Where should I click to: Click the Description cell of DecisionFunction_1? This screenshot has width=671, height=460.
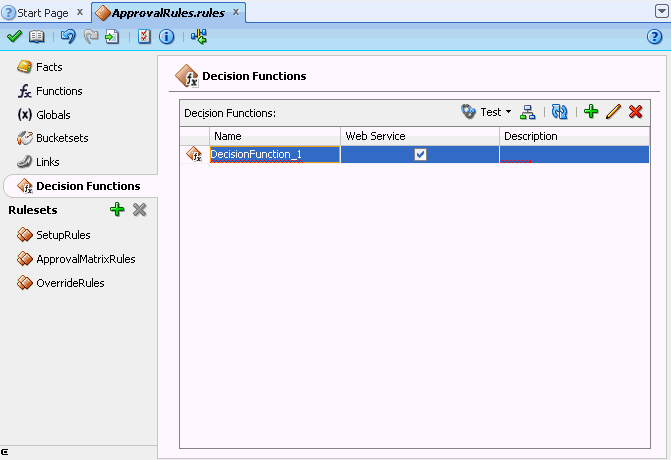[574, 154]
